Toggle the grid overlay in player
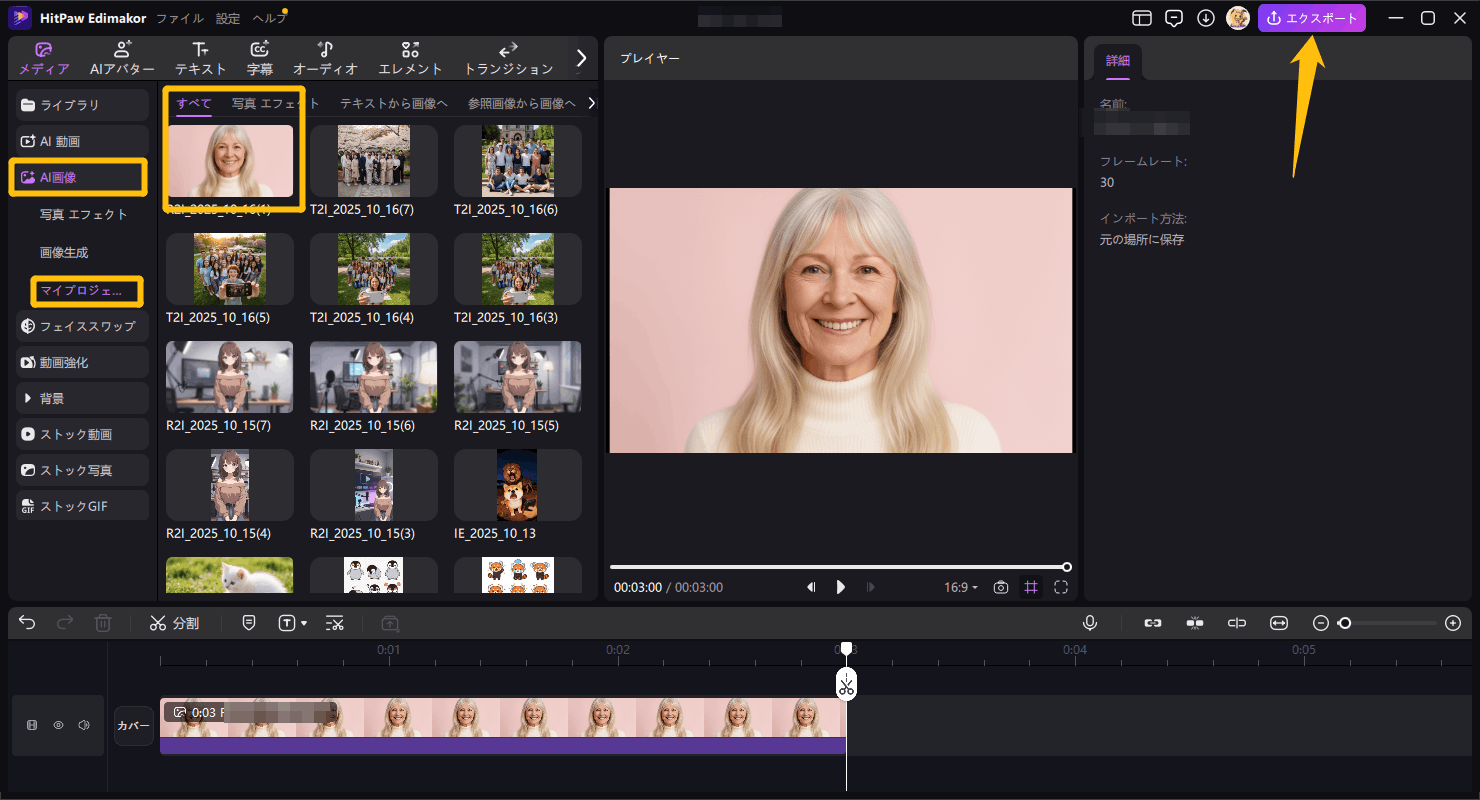 pos(1031,587)
